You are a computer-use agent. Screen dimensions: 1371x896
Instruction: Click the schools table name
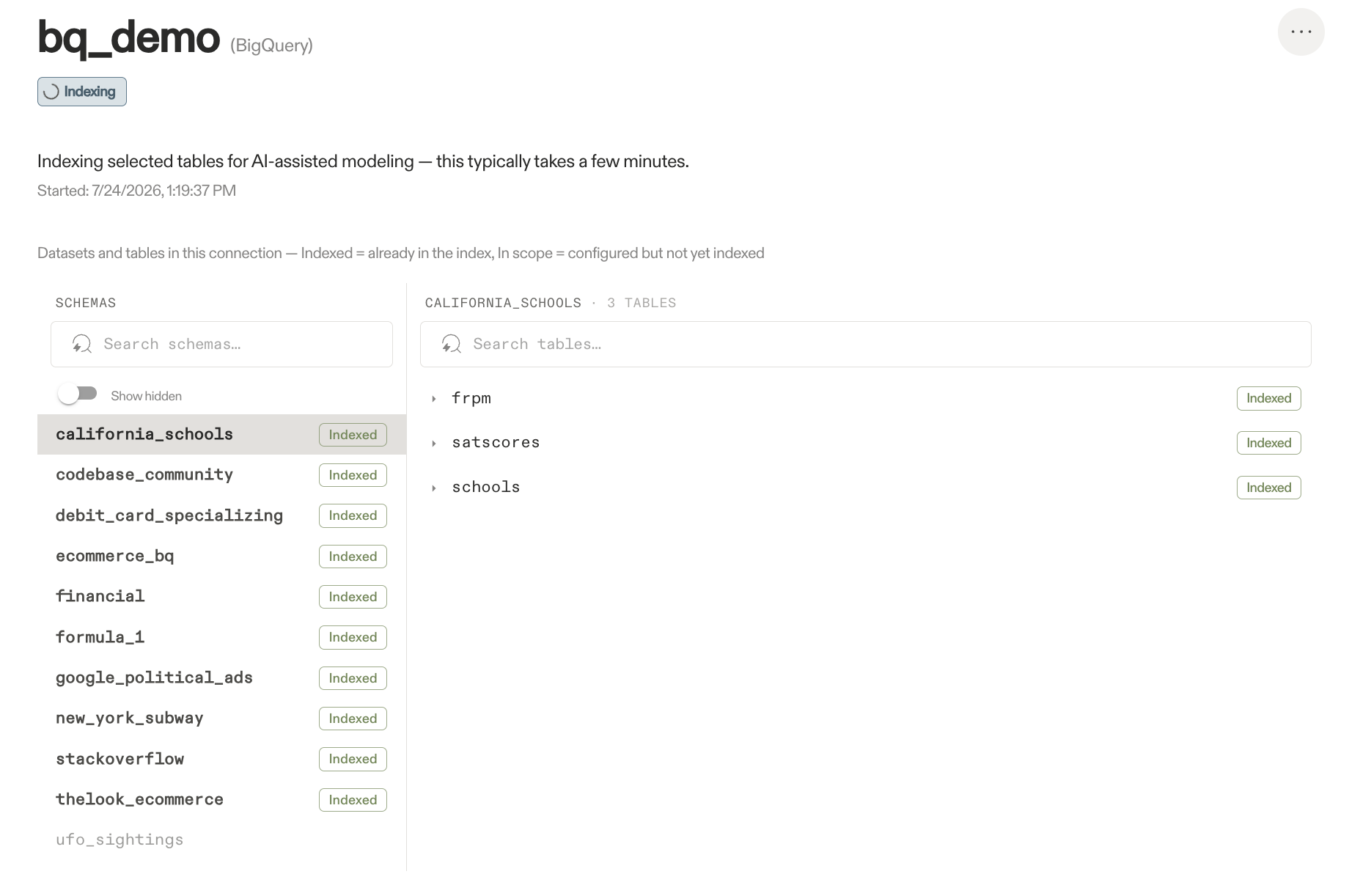click(486, 487)
